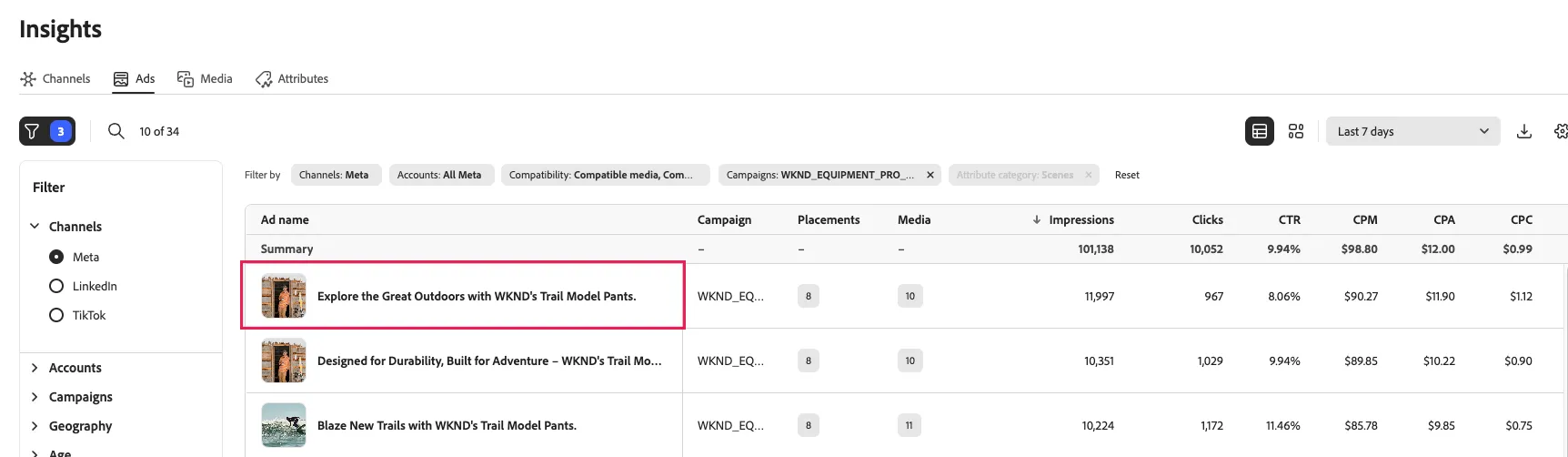
Task: Sort by the CPC column
Action: point(1522,219)
